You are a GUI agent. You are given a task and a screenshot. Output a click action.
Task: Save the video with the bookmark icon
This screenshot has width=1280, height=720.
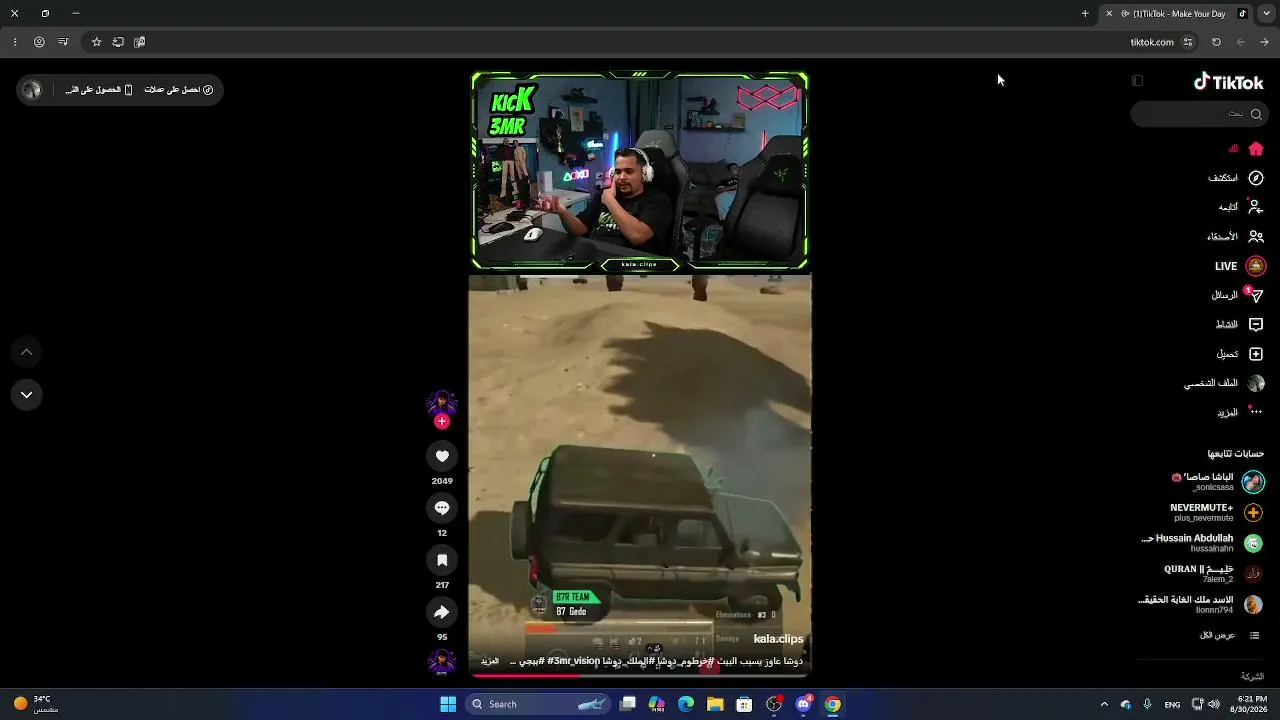[442, 560]
